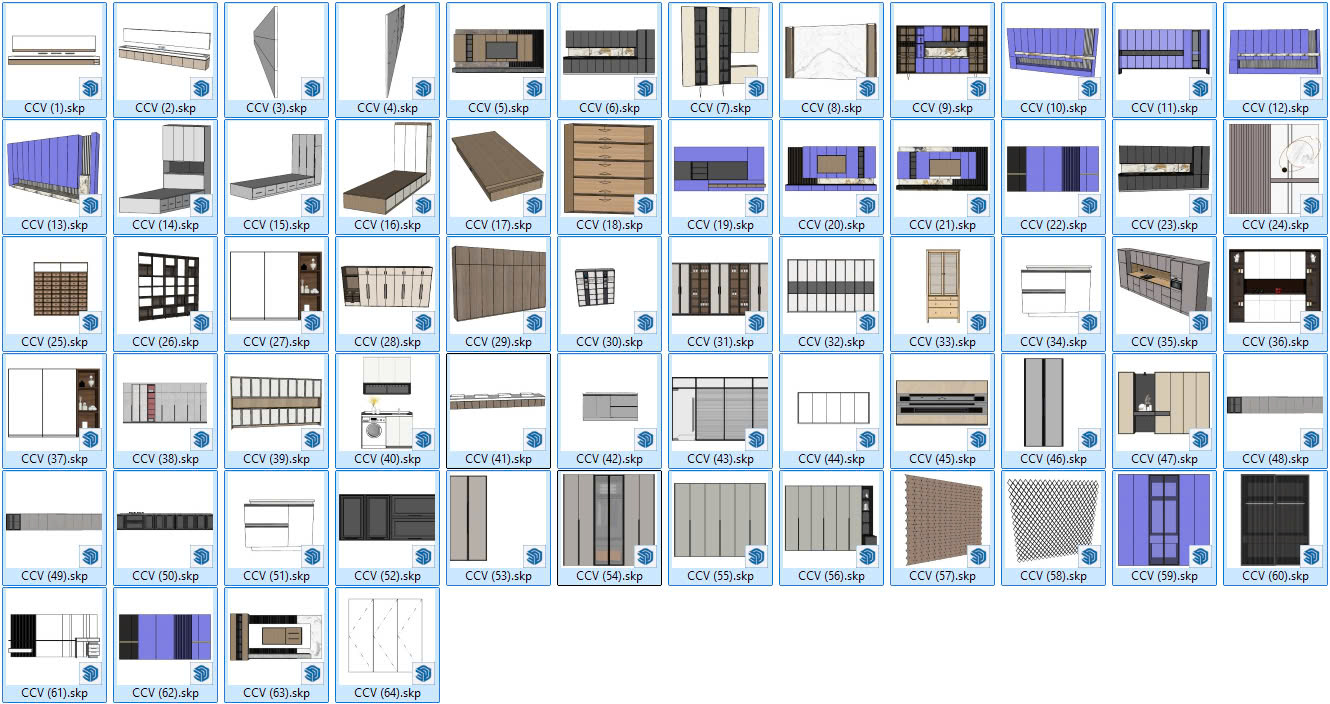Click the file name label CCV (24).skp
This screenshot has height=704, width=1330.
click(x=1275, y=225)
